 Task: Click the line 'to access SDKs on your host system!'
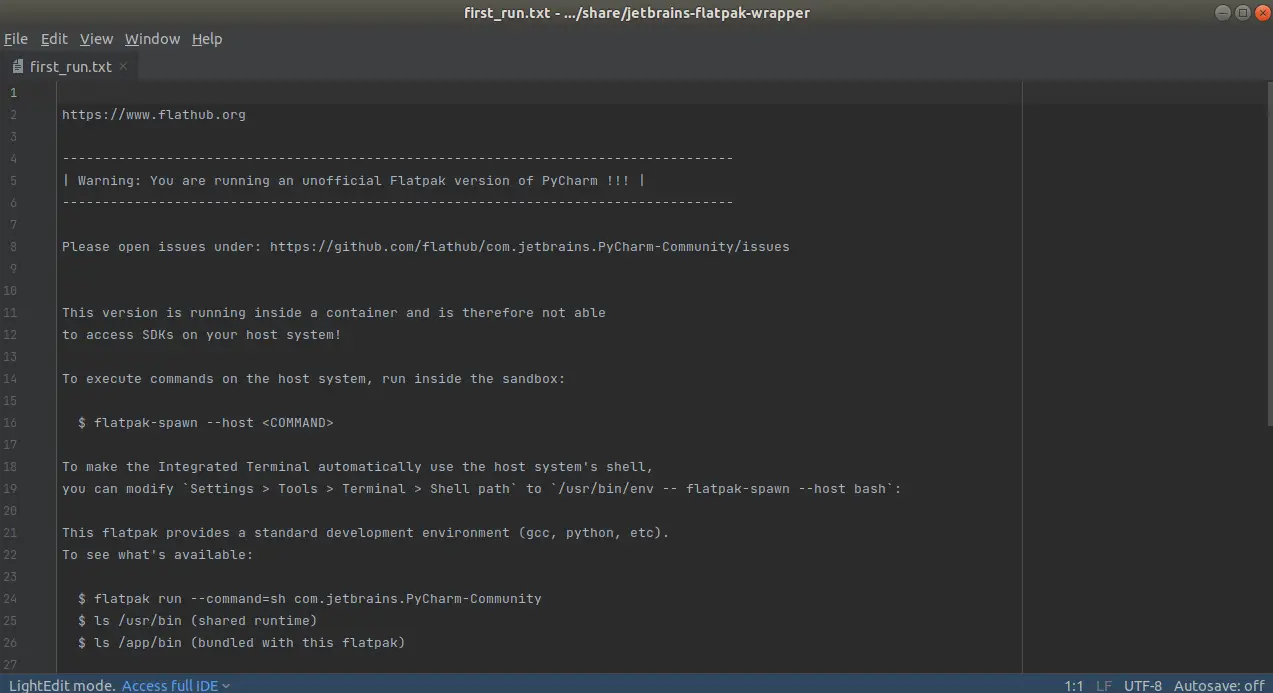pos(202,335)
